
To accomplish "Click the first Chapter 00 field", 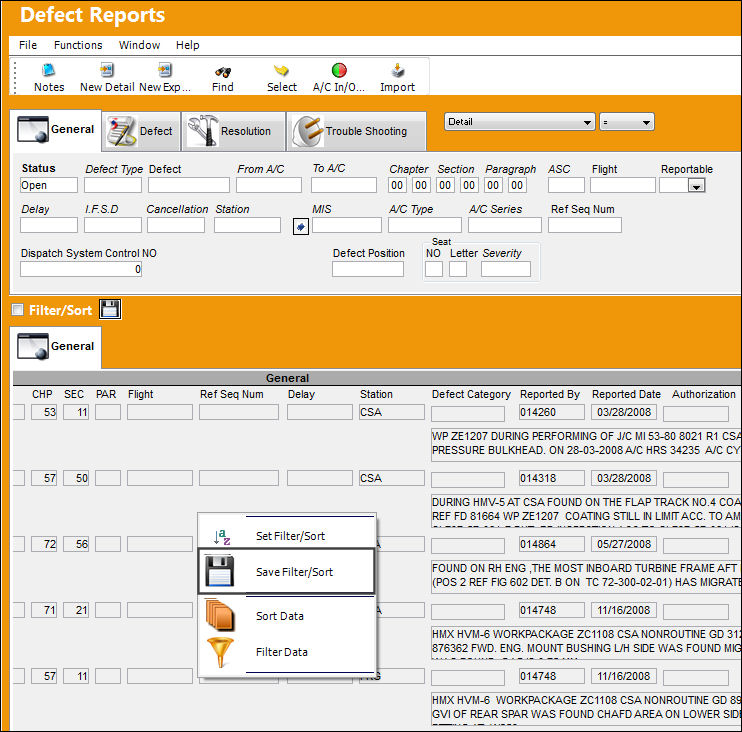I will coord(397,185).
